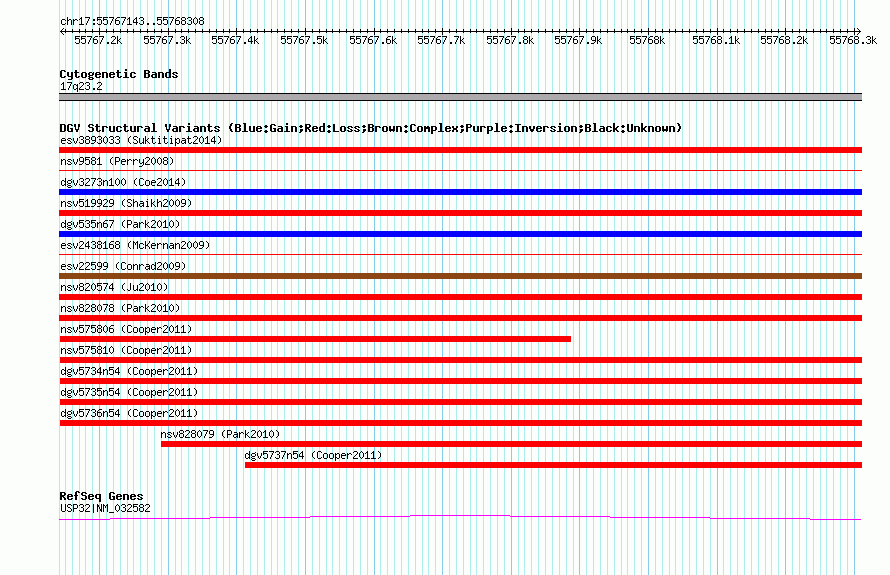
Task: Click the 17q23.2 band label
Action: point(81,86)
